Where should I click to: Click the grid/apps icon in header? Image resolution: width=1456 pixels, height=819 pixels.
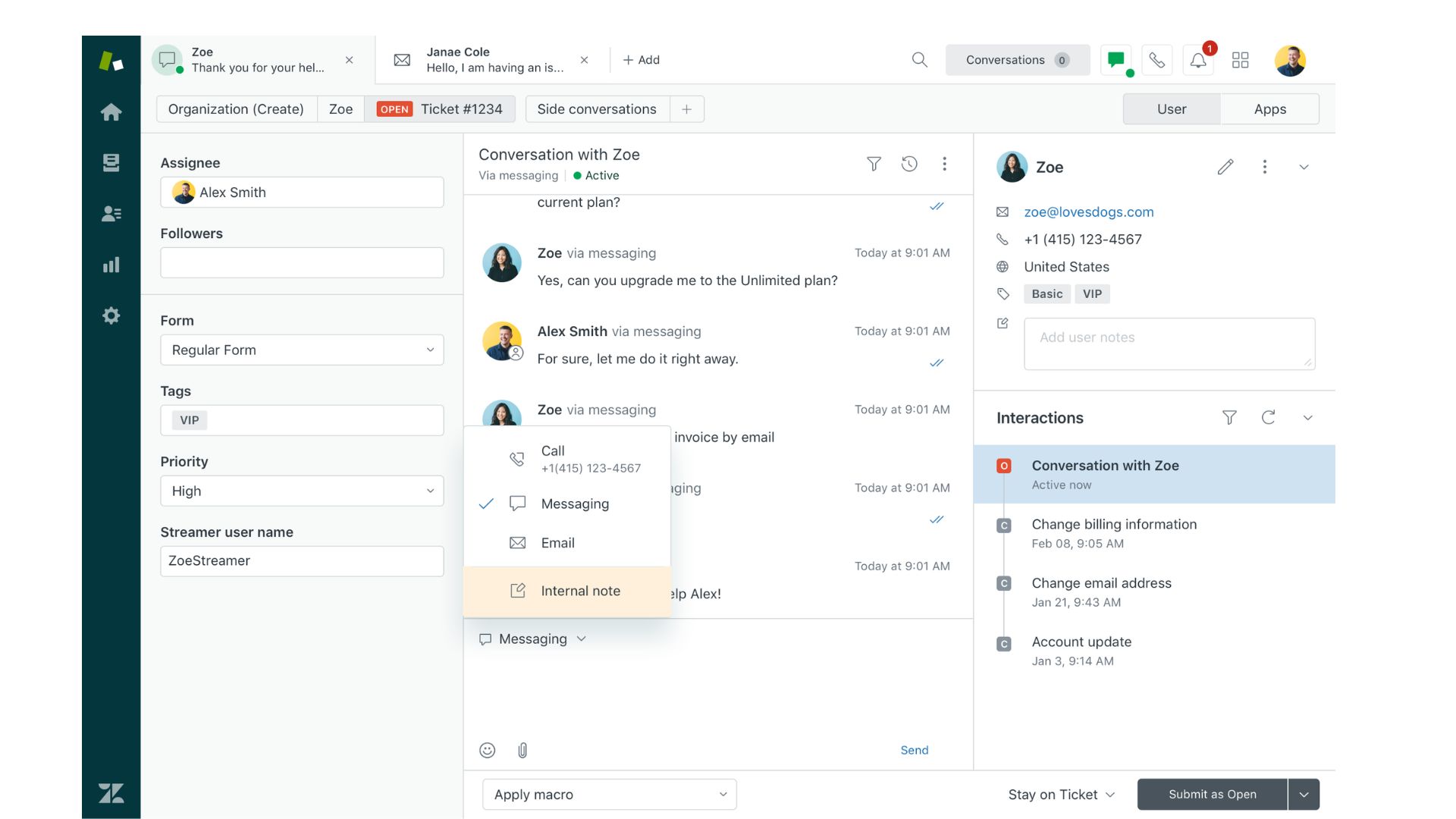(x=1239, y=60)
